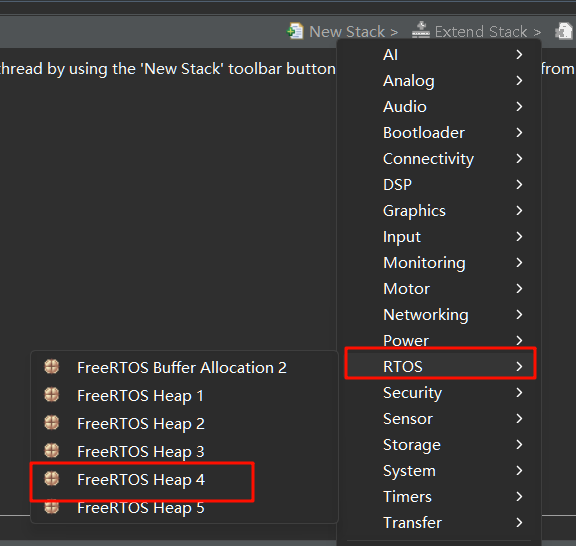The image size is (576, 546).
Task: Open the DSP category
Action: tap(439, 184)
